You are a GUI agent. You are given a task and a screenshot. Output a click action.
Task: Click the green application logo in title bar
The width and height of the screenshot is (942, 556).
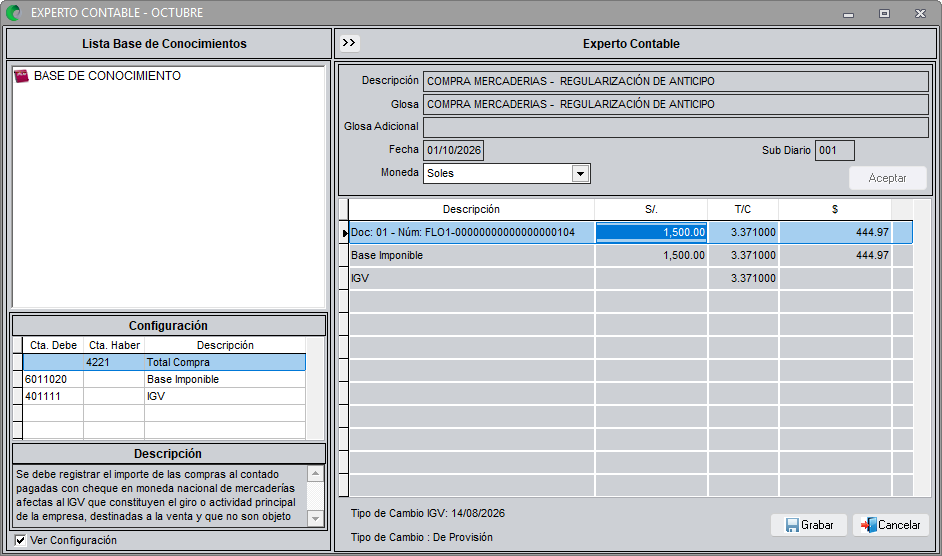point(13,13)
